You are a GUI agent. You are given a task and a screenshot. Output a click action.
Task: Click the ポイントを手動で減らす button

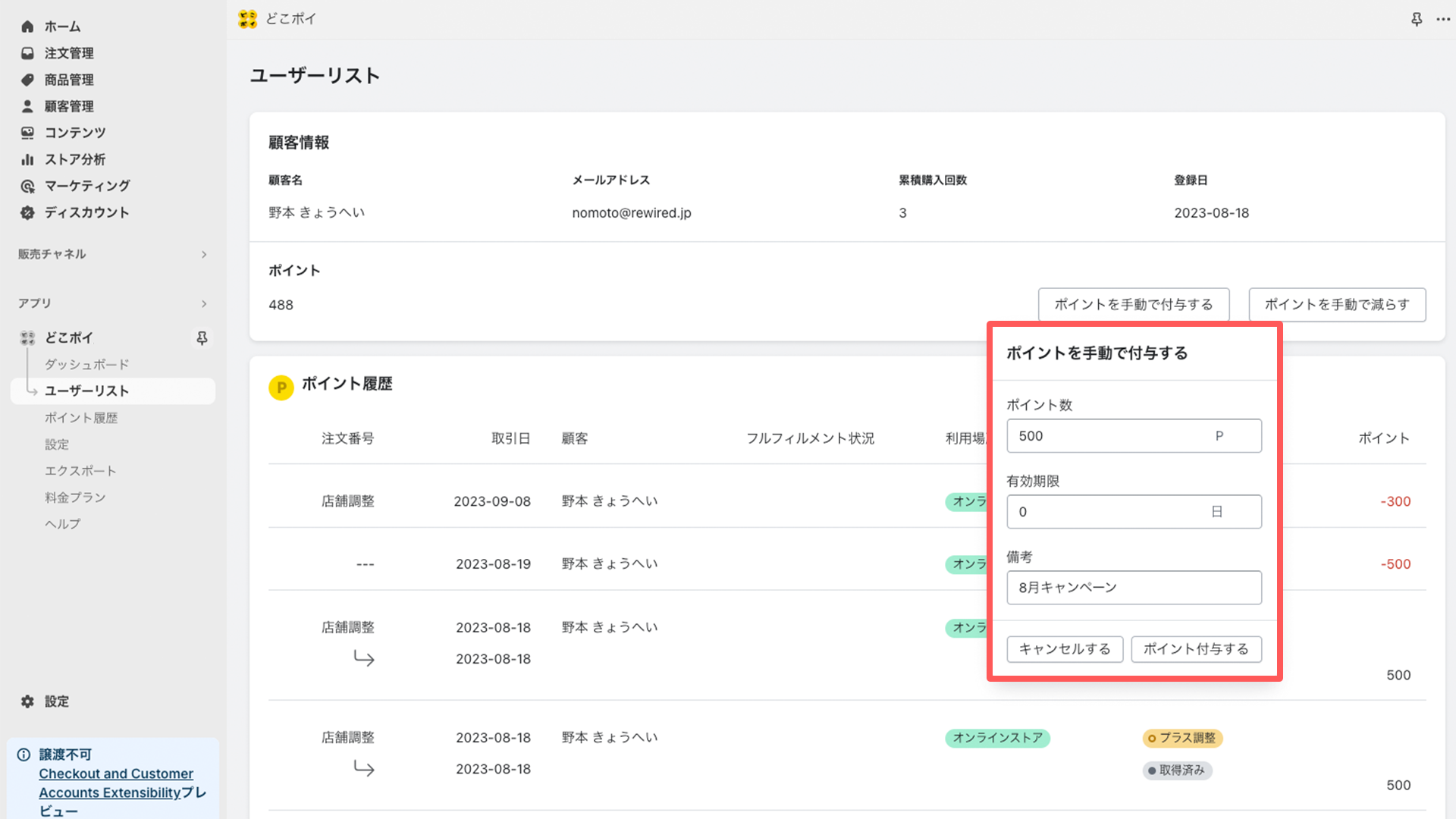1337,304
